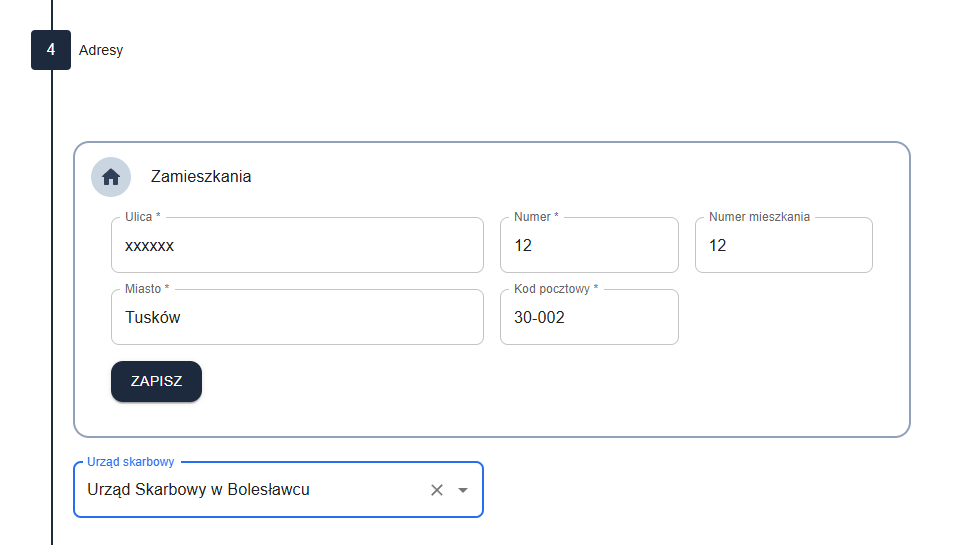Click the vertical stepper connector line
The height and width of the screenshot is (545, 960).
pyautogui.click(x=51, y=300)
